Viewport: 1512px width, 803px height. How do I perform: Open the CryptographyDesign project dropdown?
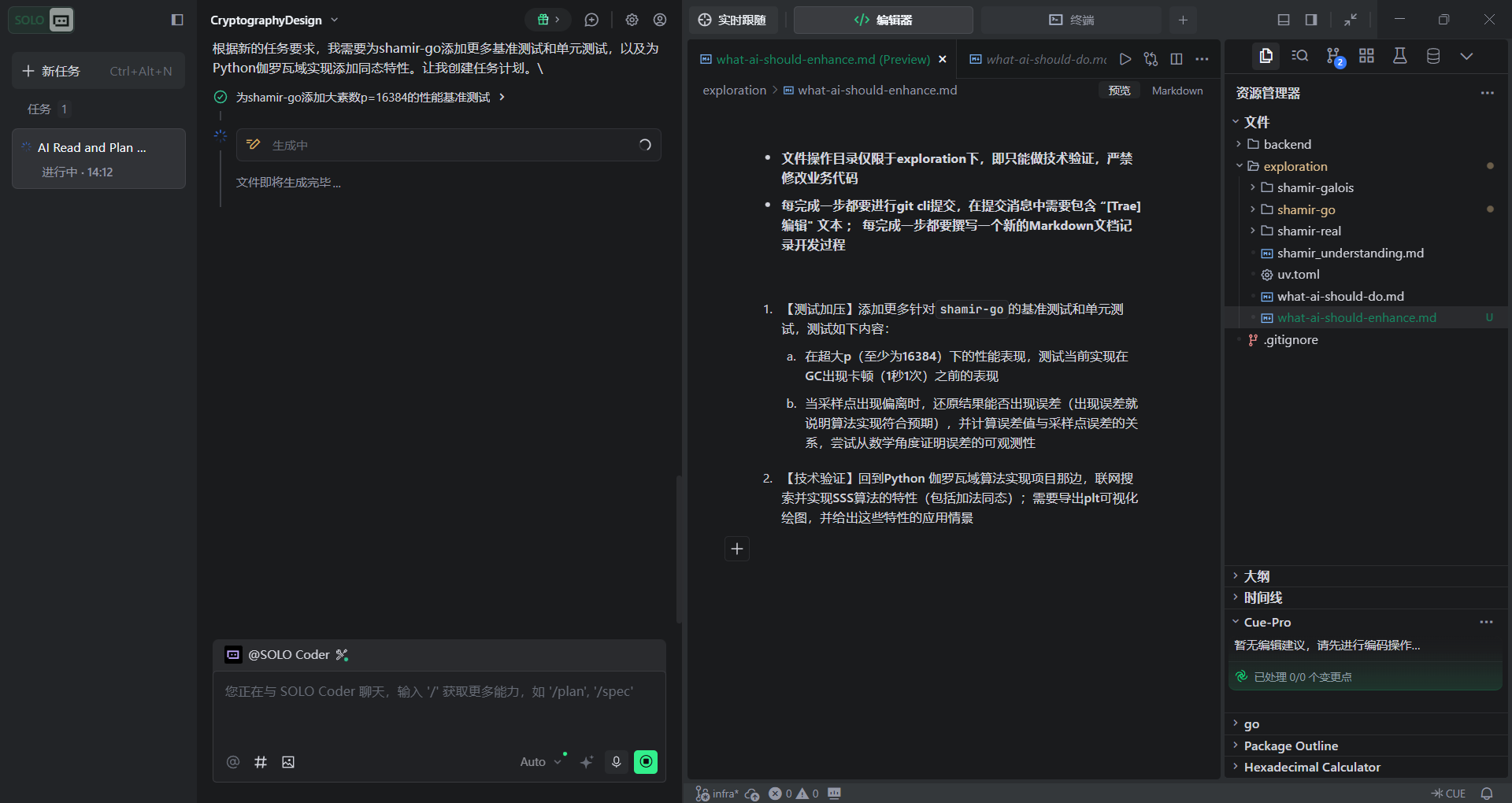(274, 20)
